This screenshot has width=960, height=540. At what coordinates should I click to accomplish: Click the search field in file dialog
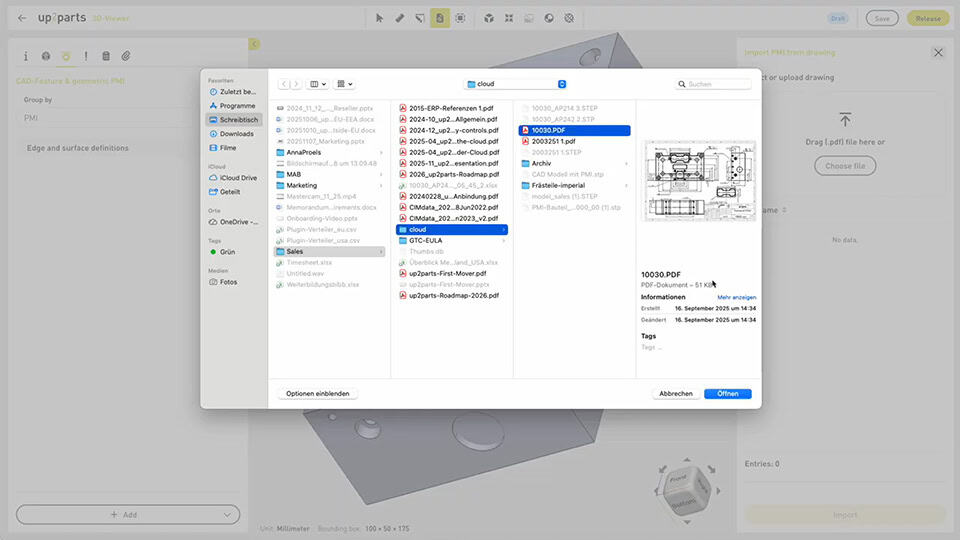(x=713, y=84)
